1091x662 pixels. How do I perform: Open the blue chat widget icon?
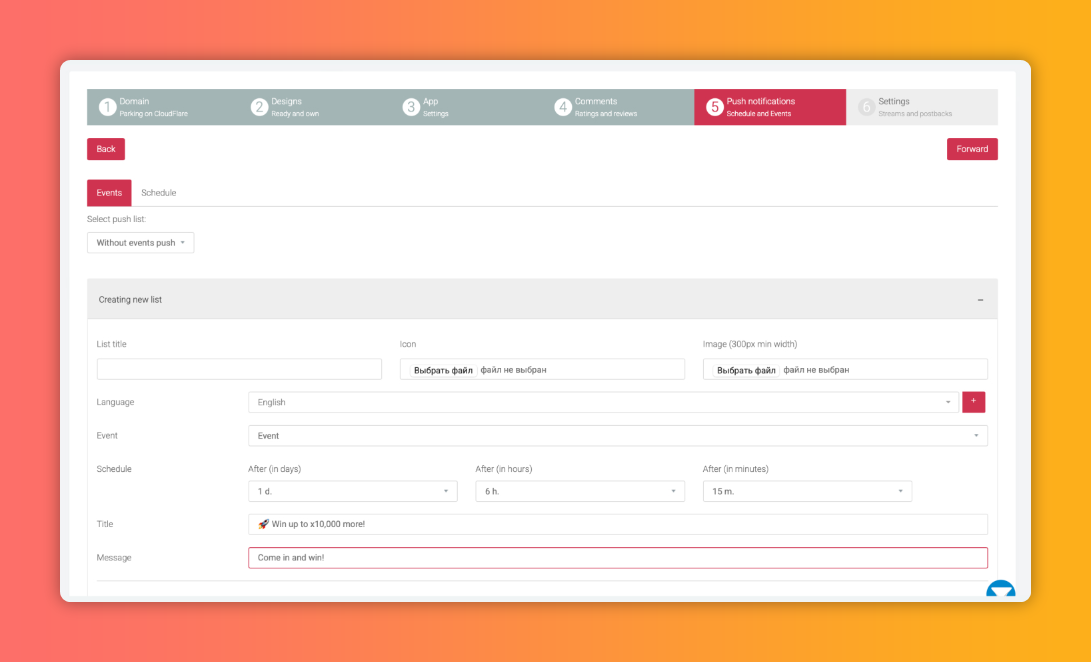(x=1000, y=591)
